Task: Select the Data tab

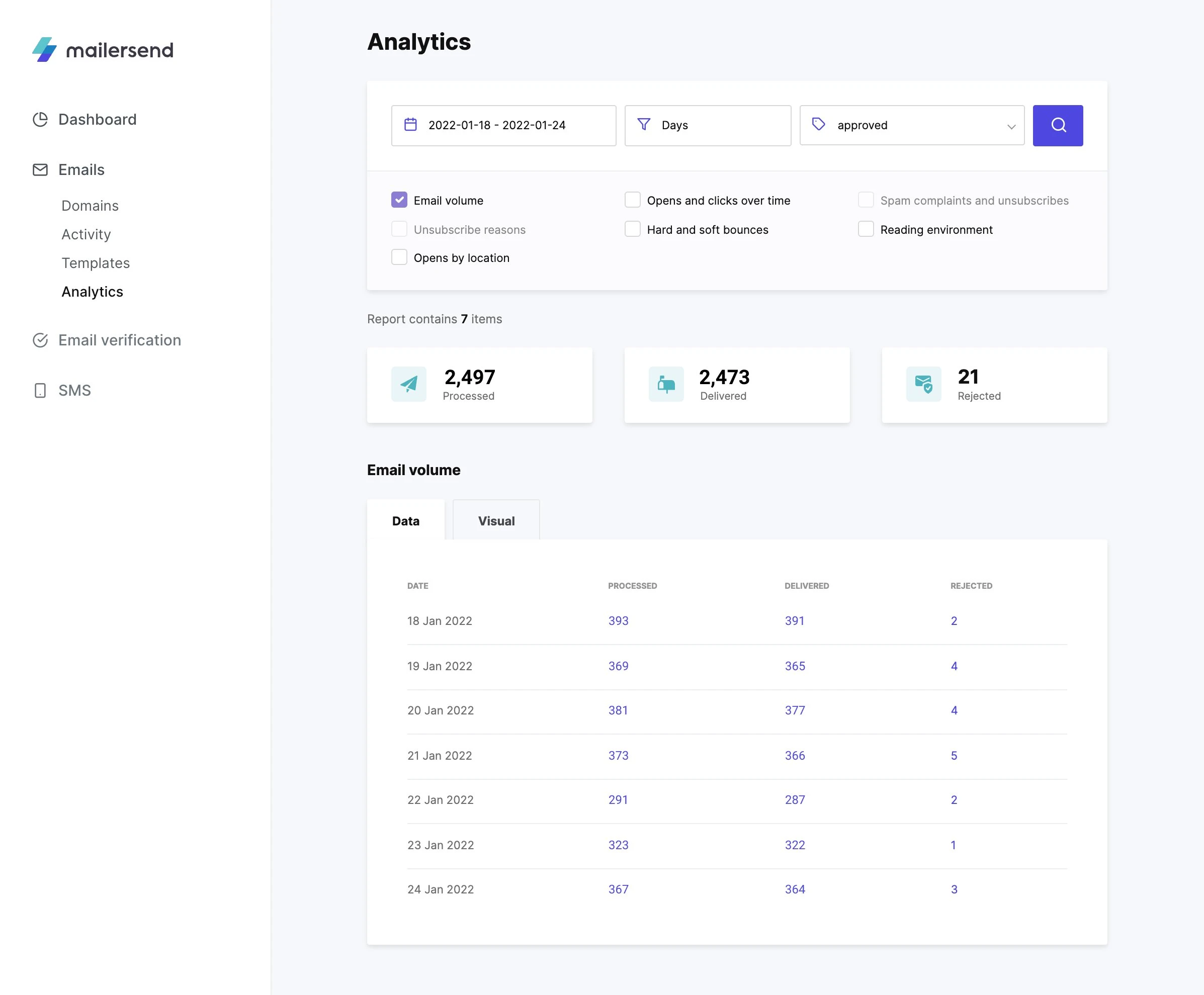Action: coord(405,520)
